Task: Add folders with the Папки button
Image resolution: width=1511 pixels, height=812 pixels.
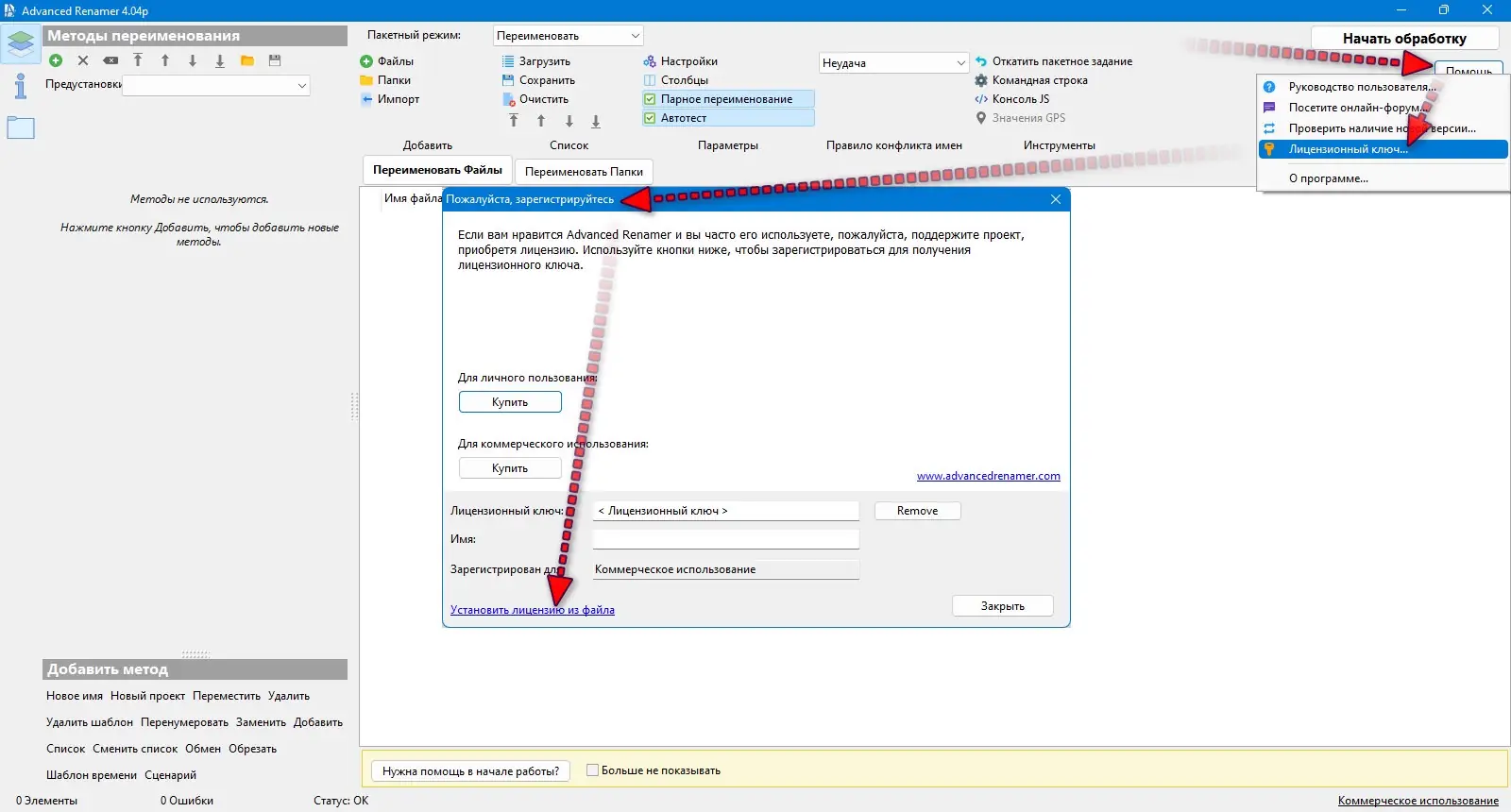Action: click(x=385, y=80)
